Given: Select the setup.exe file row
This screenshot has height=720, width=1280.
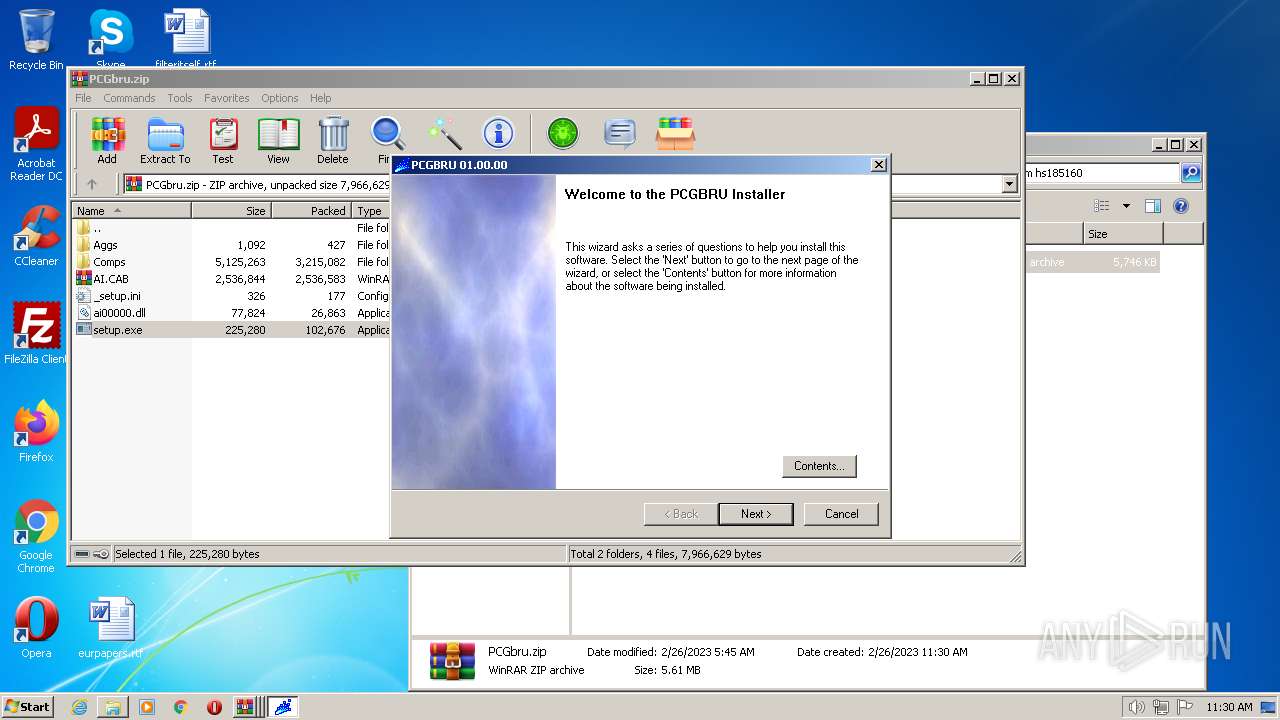Looking at the screenshot, I should [232, 330].
